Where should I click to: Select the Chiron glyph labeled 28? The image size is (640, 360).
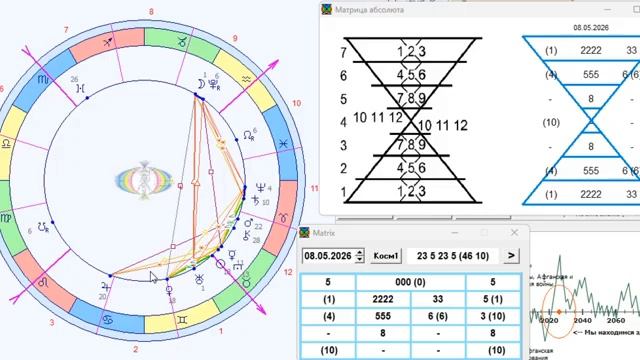(247, 236)
